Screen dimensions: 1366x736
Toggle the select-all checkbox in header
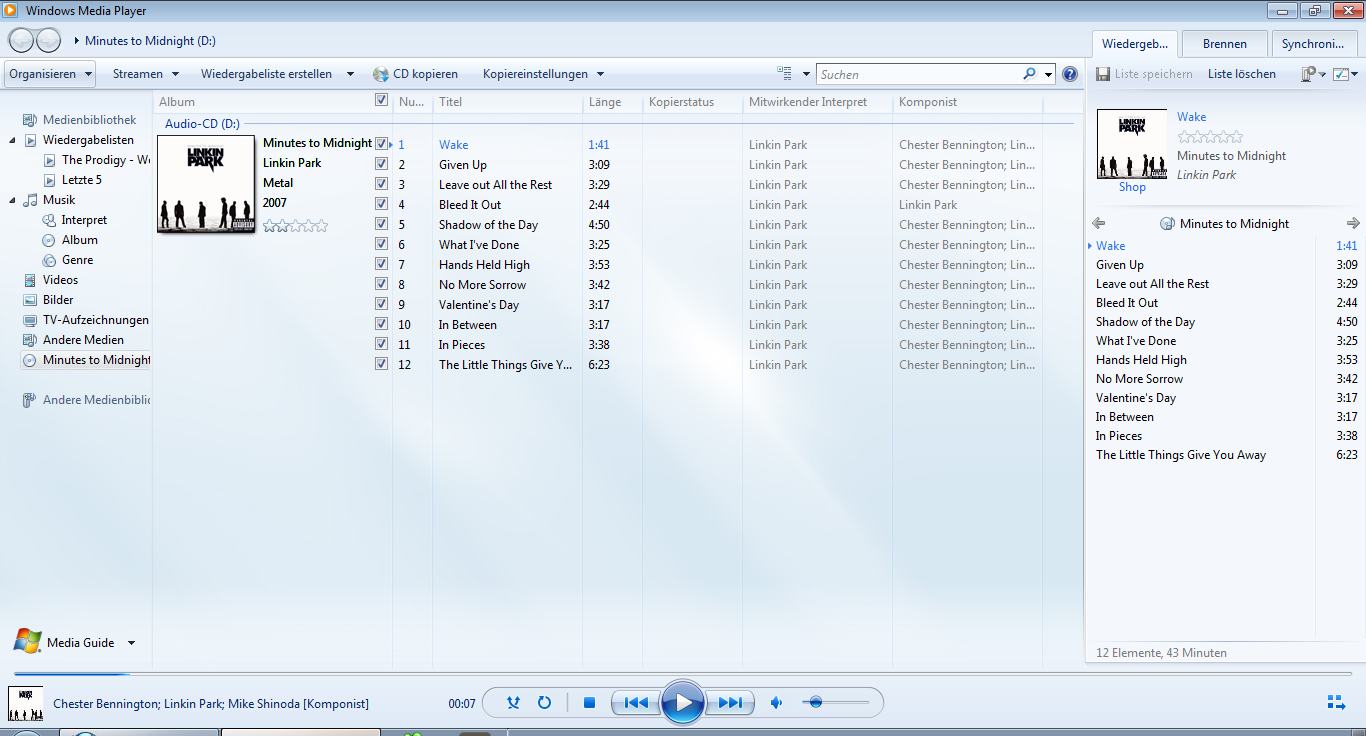[x=381, y=100]
